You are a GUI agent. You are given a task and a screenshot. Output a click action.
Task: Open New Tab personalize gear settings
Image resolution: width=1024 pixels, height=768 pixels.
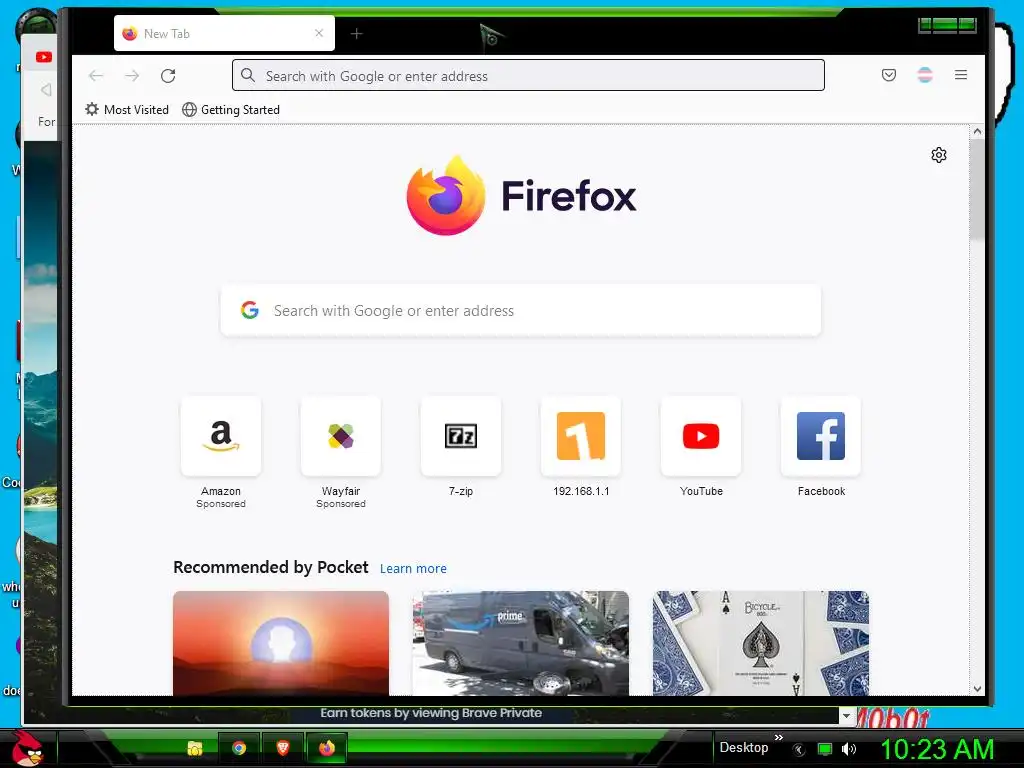tap(938, 155)
